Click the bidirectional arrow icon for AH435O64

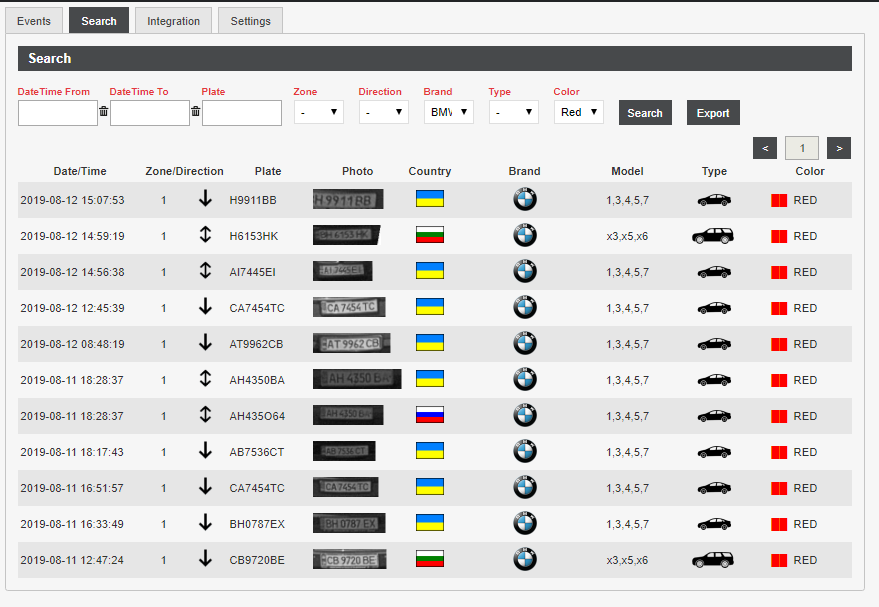coord(206,414)
